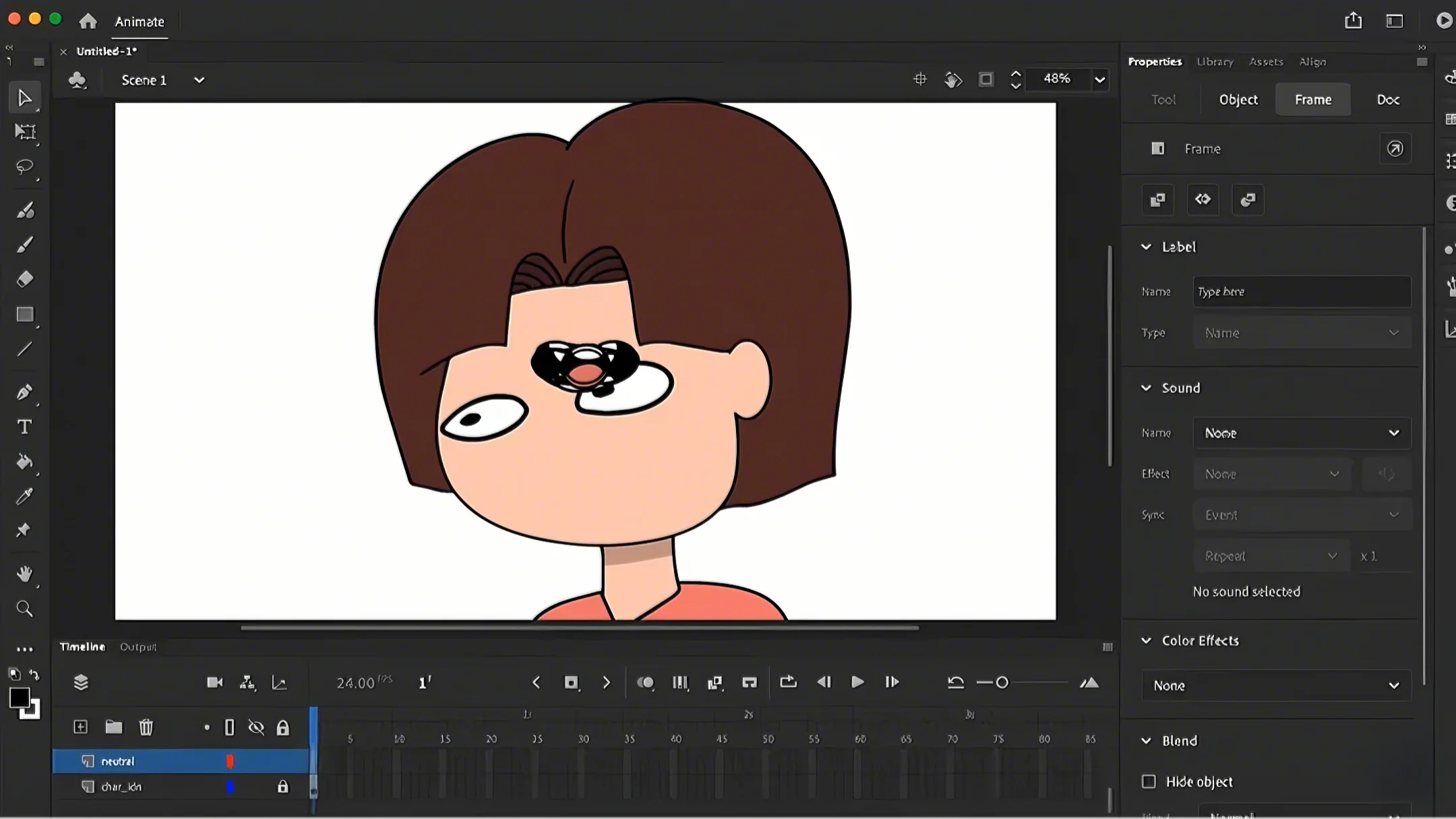
Task: Open the Sound Name dropdown
Action: [1302, 433]
